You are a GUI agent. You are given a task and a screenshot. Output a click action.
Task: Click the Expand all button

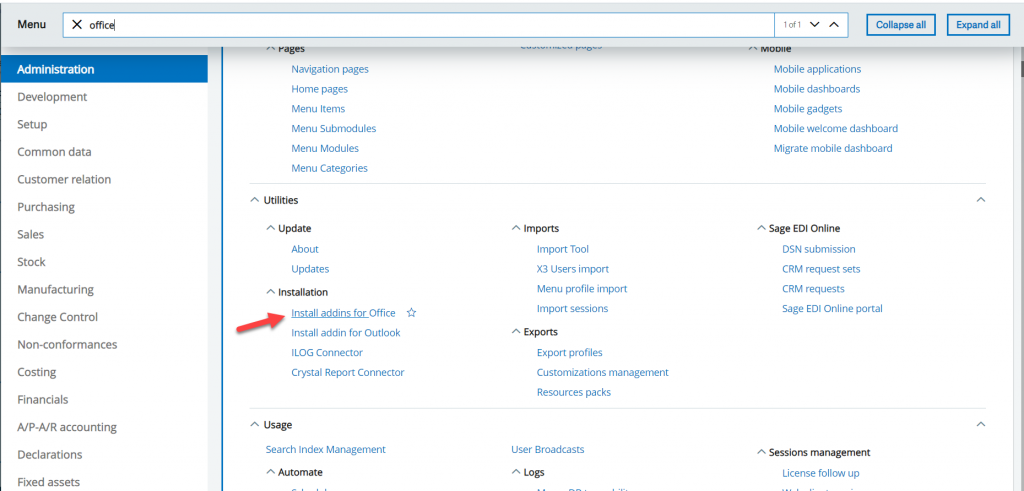click(978, 25)
